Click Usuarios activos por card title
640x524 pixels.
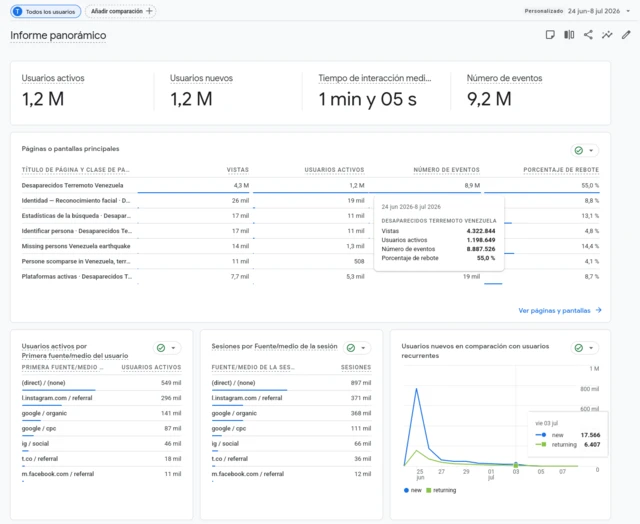coord(54,346)
